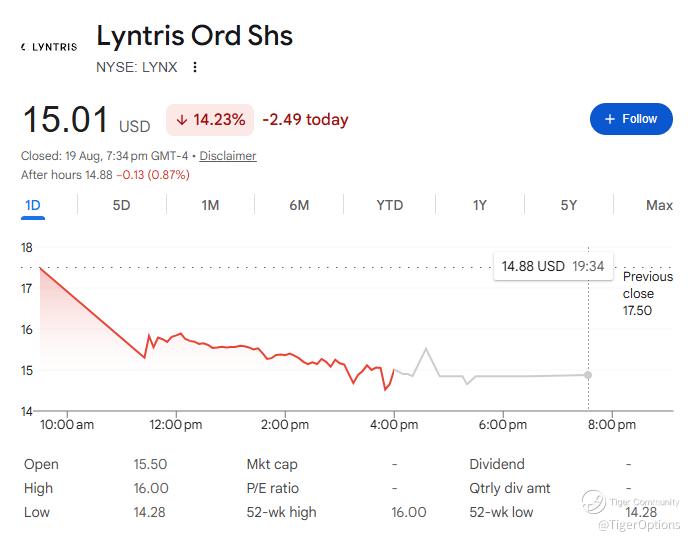693x540 pixels.
Task: Click the Tiger Community watermark logo
Action: point(593,502)
